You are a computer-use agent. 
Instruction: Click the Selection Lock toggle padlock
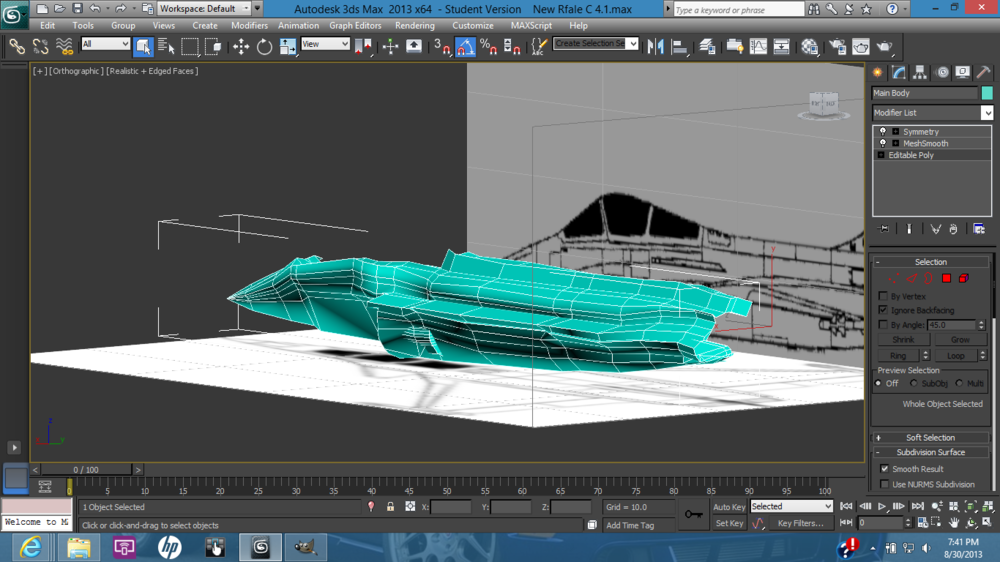[390, 507]
